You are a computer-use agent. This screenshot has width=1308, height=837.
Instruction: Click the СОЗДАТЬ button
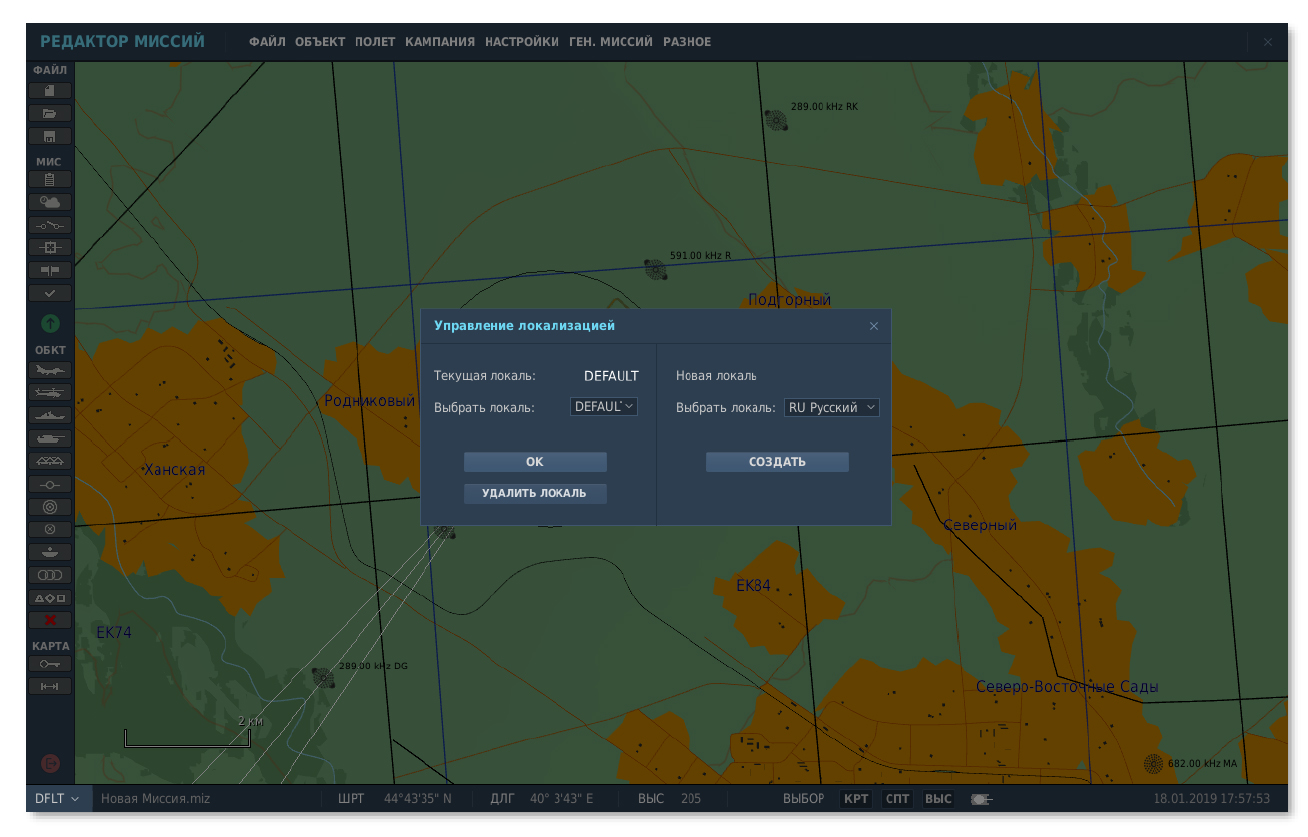coord(777,462)
